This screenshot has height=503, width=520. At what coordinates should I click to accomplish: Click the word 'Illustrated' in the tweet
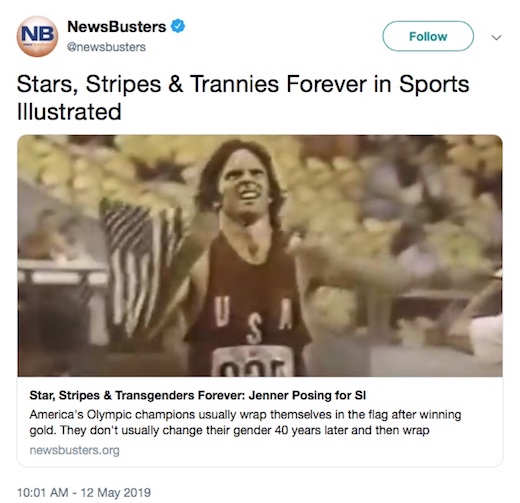point(69,112)
